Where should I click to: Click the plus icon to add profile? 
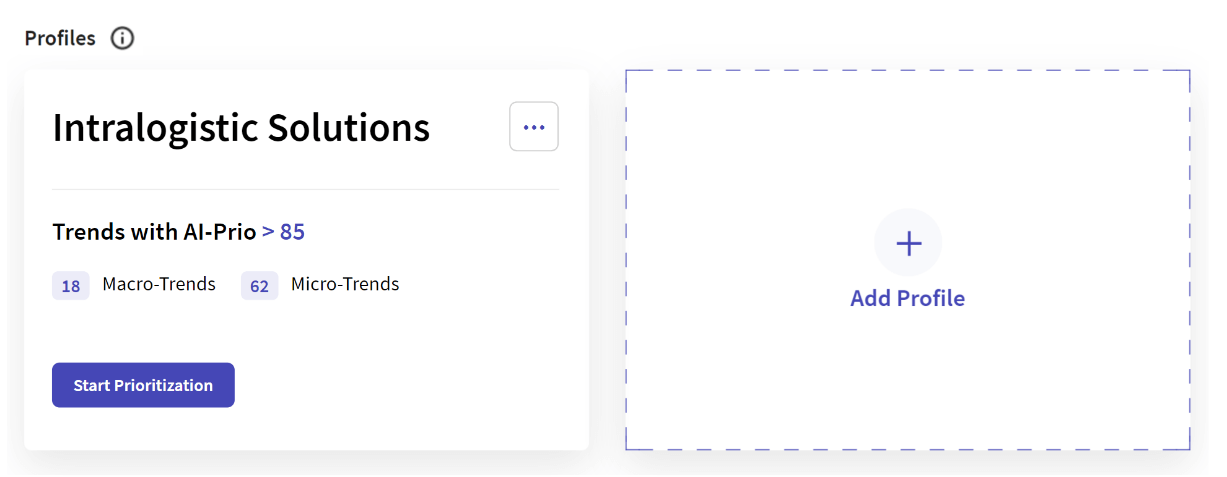(908, 243)
